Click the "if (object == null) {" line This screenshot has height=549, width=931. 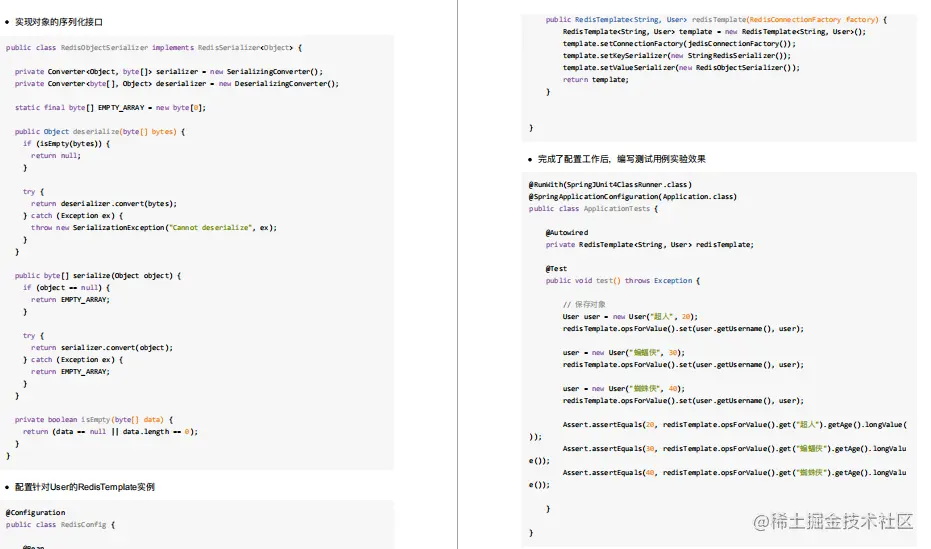[66, 287]
